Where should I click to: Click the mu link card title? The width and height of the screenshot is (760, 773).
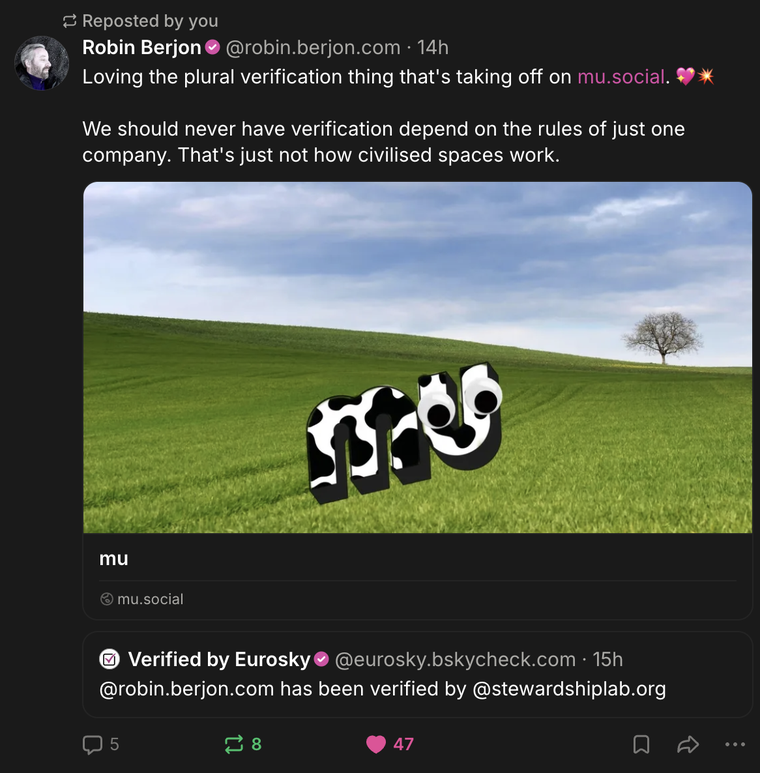pyautogui.click(x=114, y=559)
